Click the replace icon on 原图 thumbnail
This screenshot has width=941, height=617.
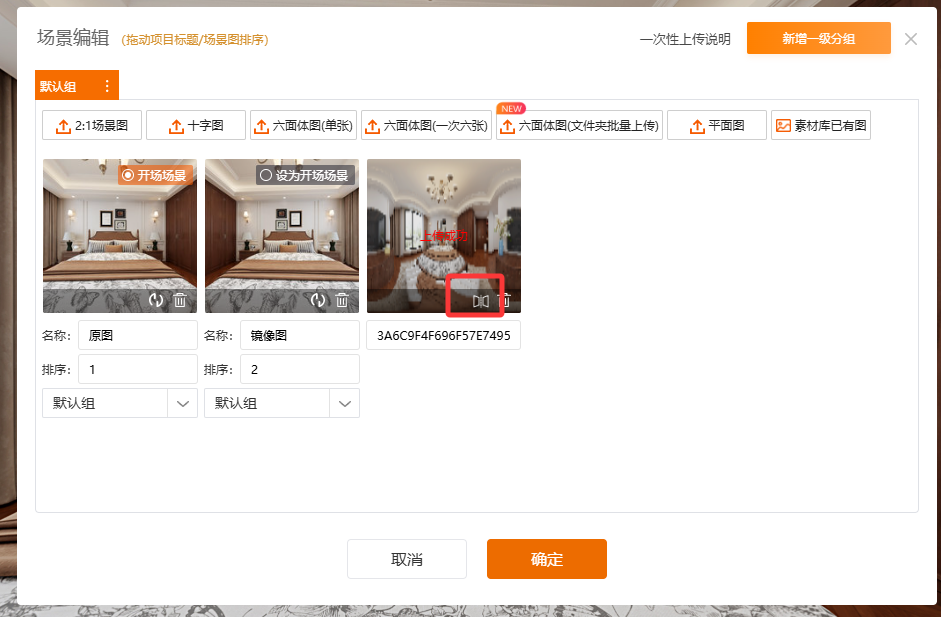(156, 300)
